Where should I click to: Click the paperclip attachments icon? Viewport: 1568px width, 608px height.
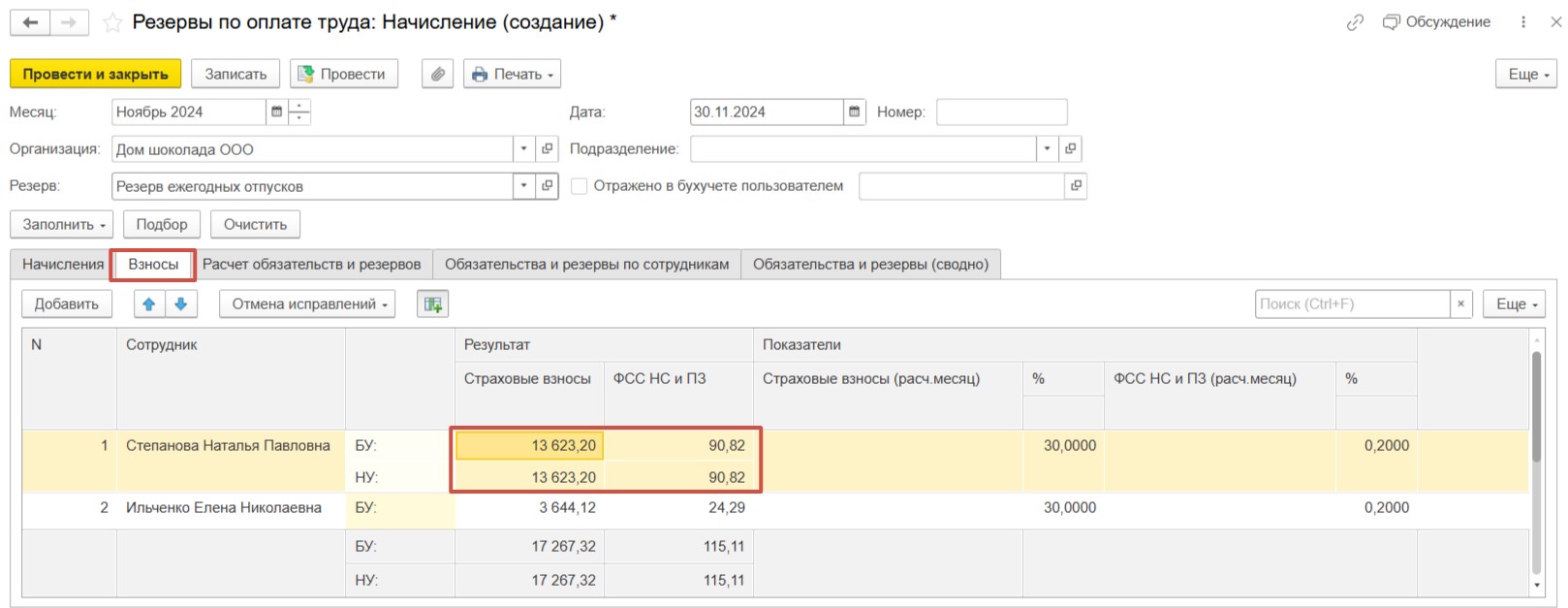coord(438,74)
